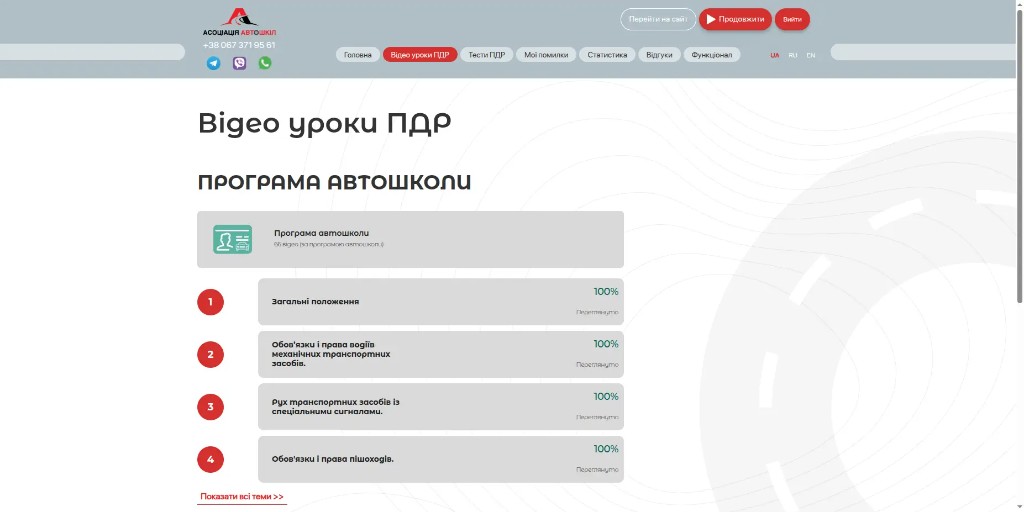Click the driver license program icon
This screenshot has height=512, width=1024.
(232, 239)
